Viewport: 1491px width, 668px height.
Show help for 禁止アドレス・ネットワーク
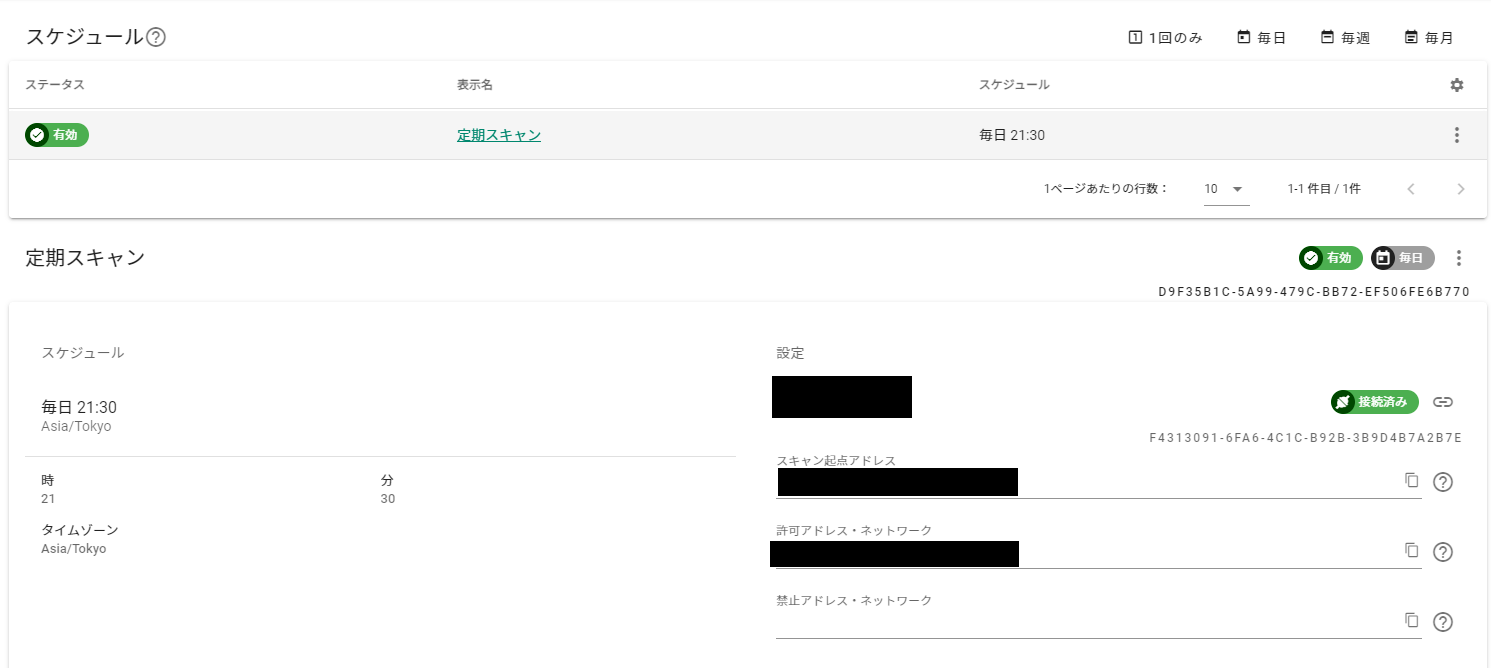[x=1443, y=622]
